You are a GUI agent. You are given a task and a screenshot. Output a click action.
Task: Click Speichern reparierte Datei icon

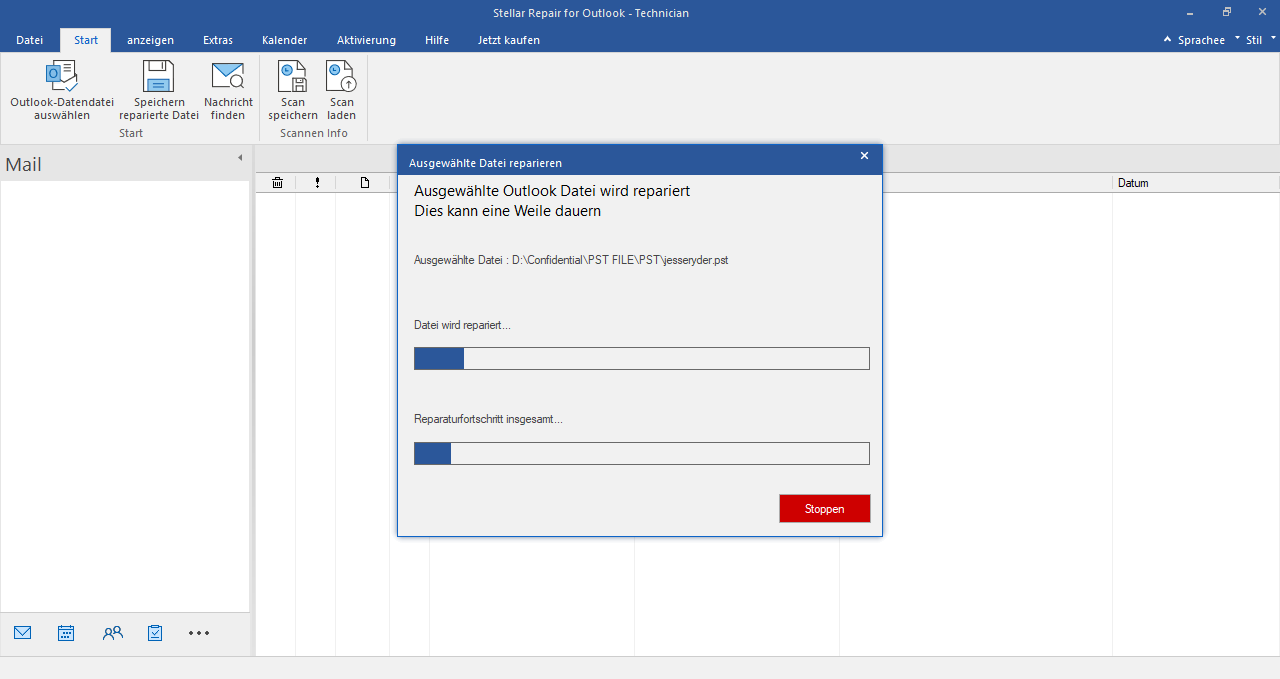click(158, 77)
